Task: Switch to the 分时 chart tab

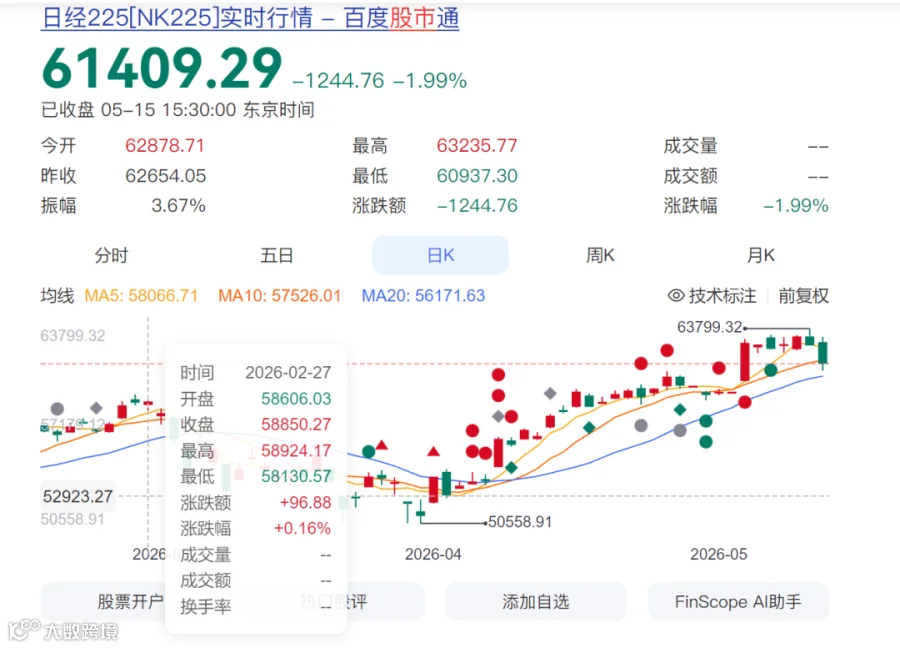Action: tap(111, 255)
